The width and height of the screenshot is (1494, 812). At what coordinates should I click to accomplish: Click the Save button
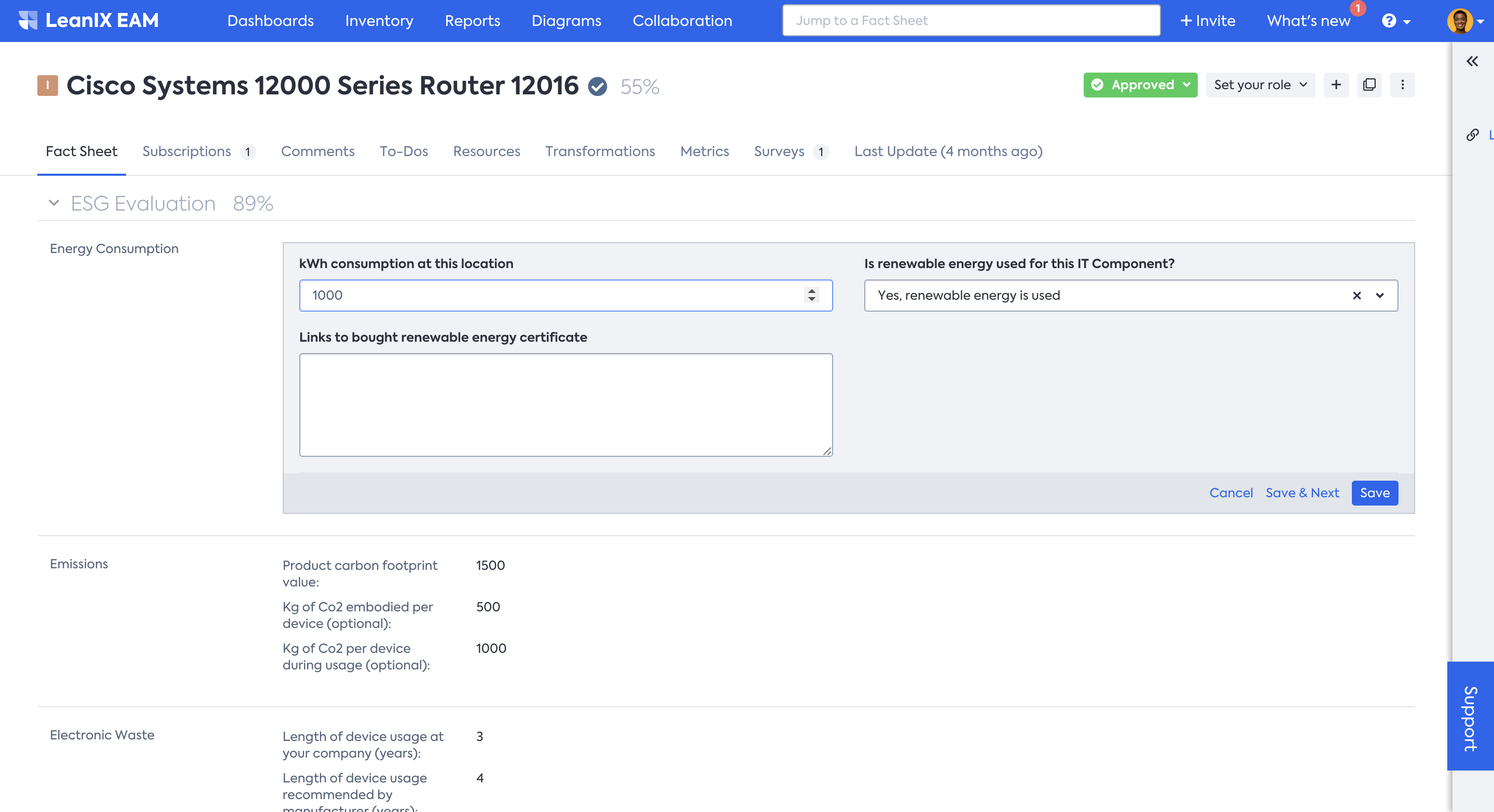coord(1374,493)
